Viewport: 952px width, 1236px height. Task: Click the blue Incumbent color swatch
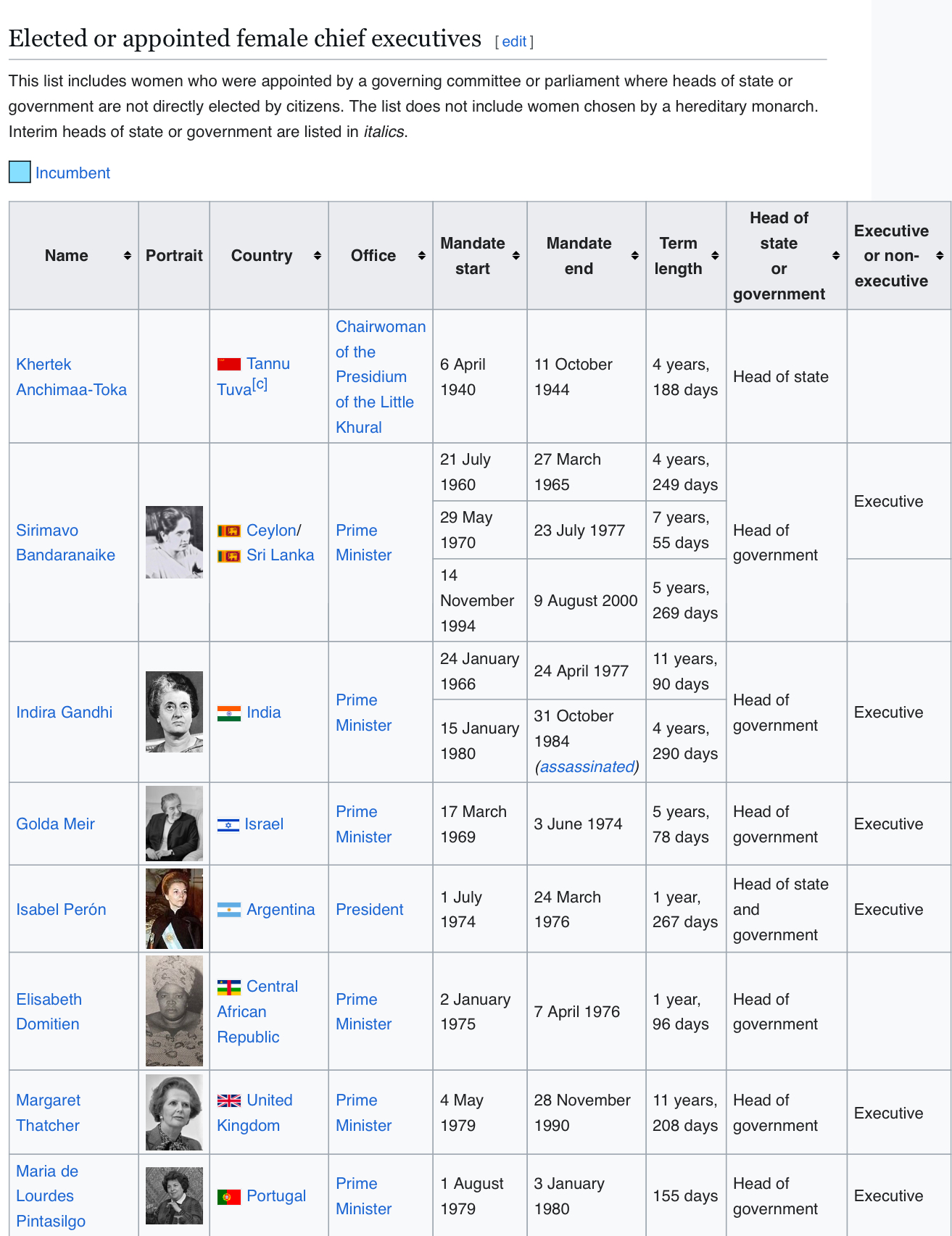[20, 173]
